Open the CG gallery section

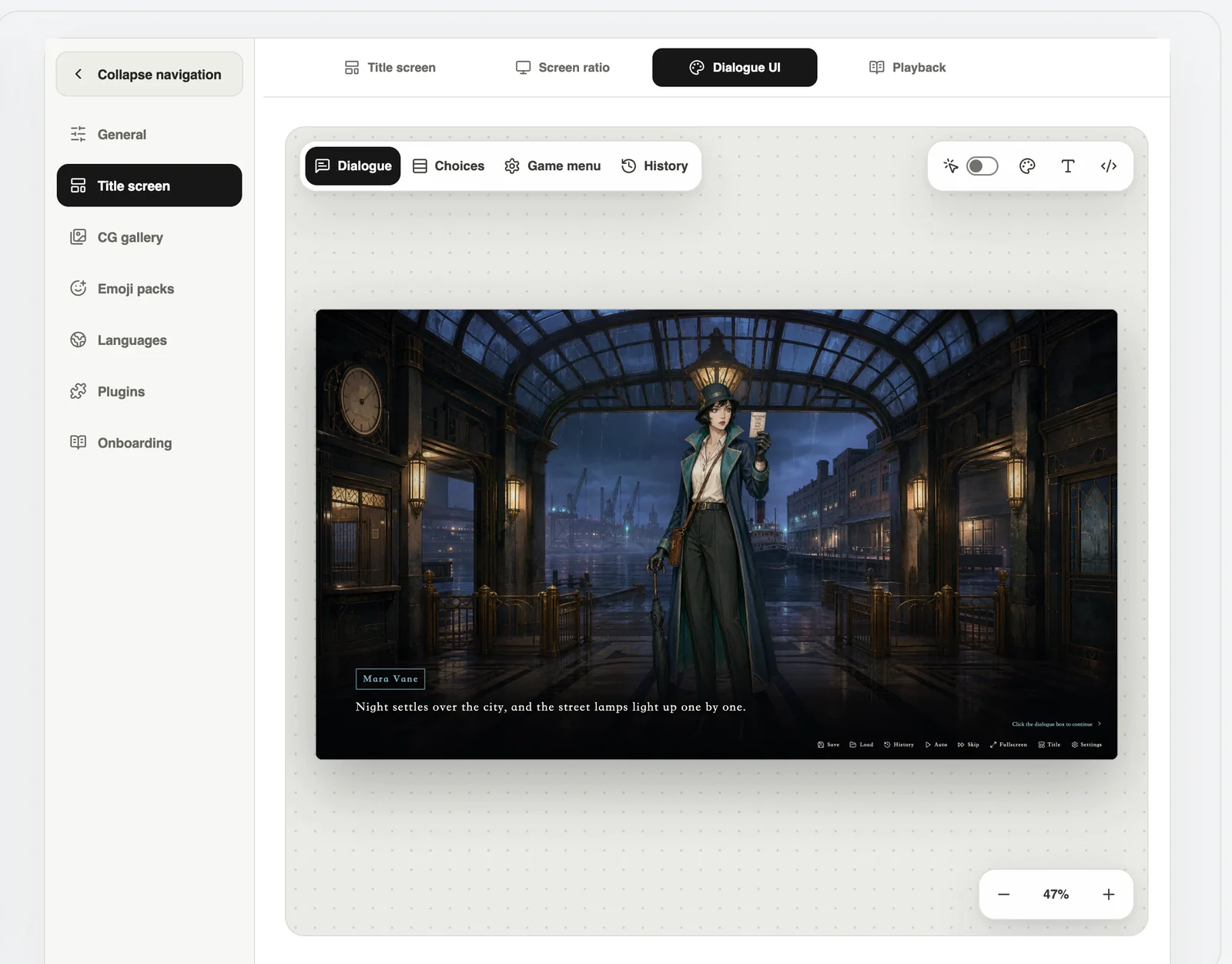tap(149, 237)
